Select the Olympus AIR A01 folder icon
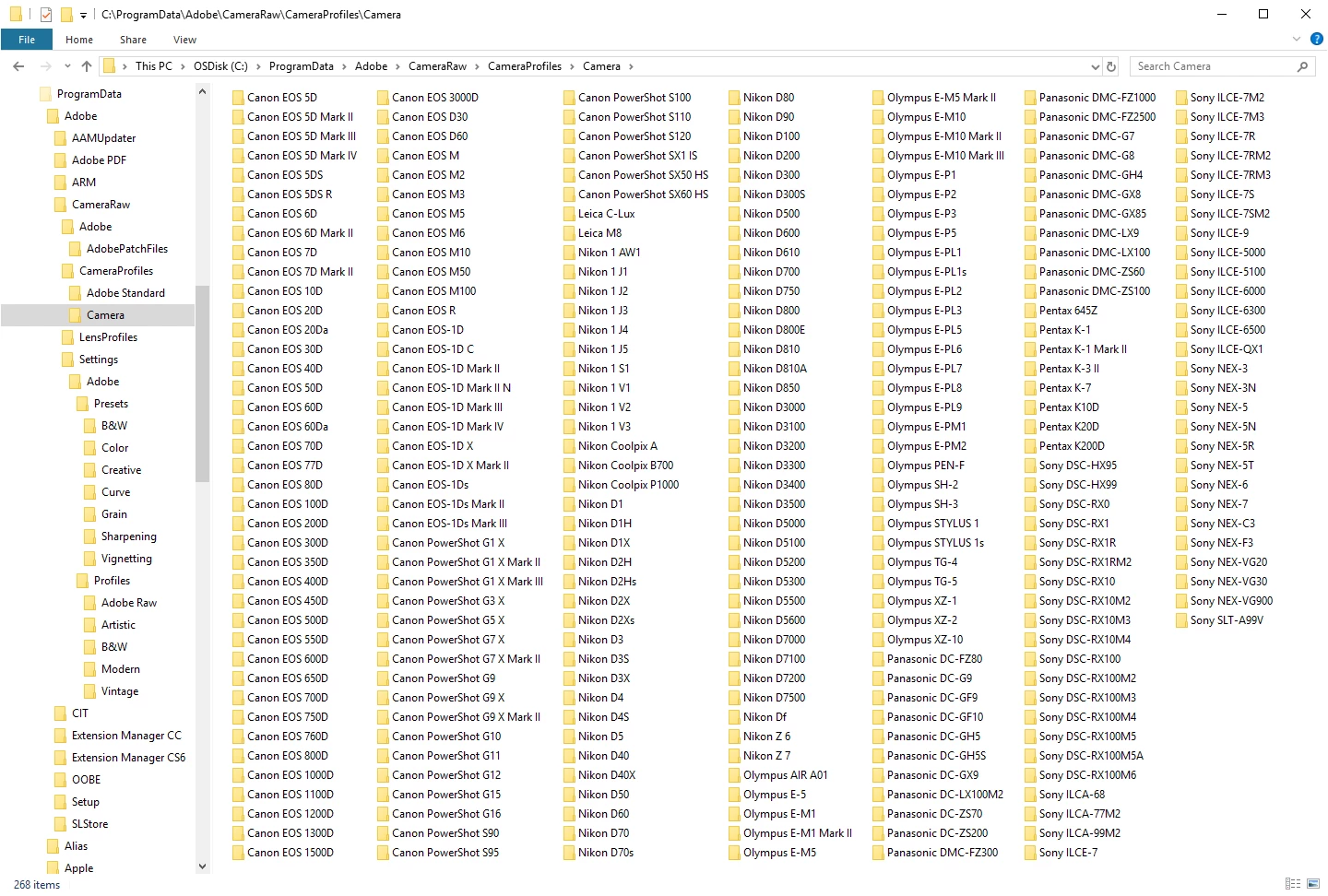 click(734, 775)
